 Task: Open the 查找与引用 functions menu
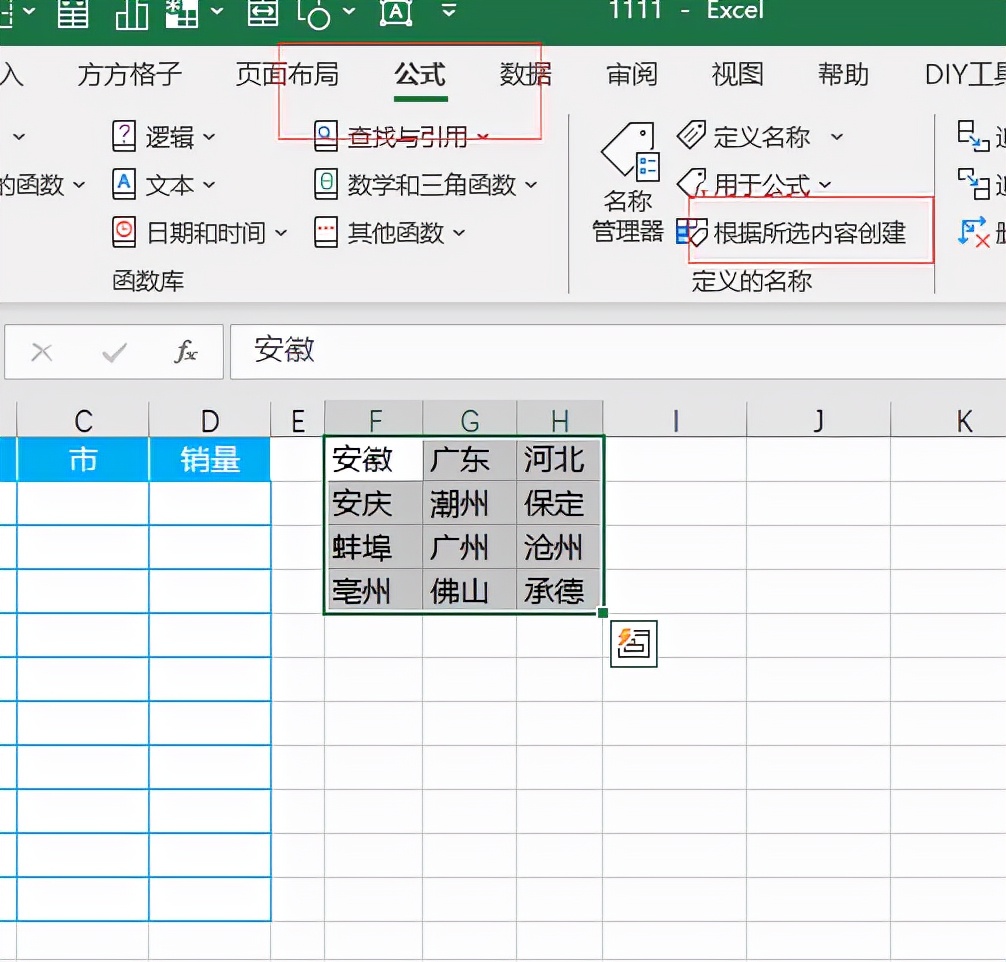[402, 137]
